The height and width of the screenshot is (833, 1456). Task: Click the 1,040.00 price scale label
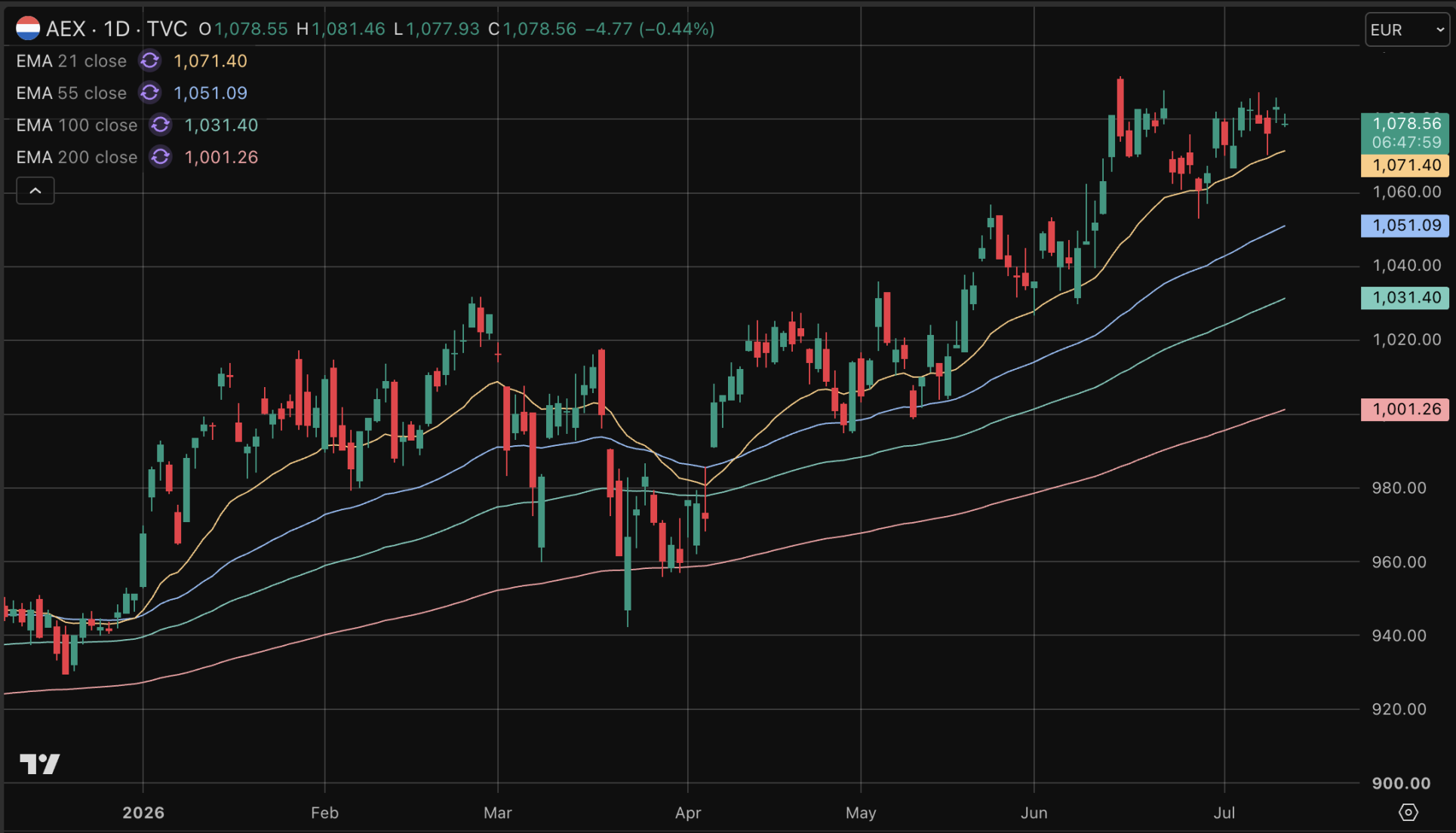click(1407, 266)
